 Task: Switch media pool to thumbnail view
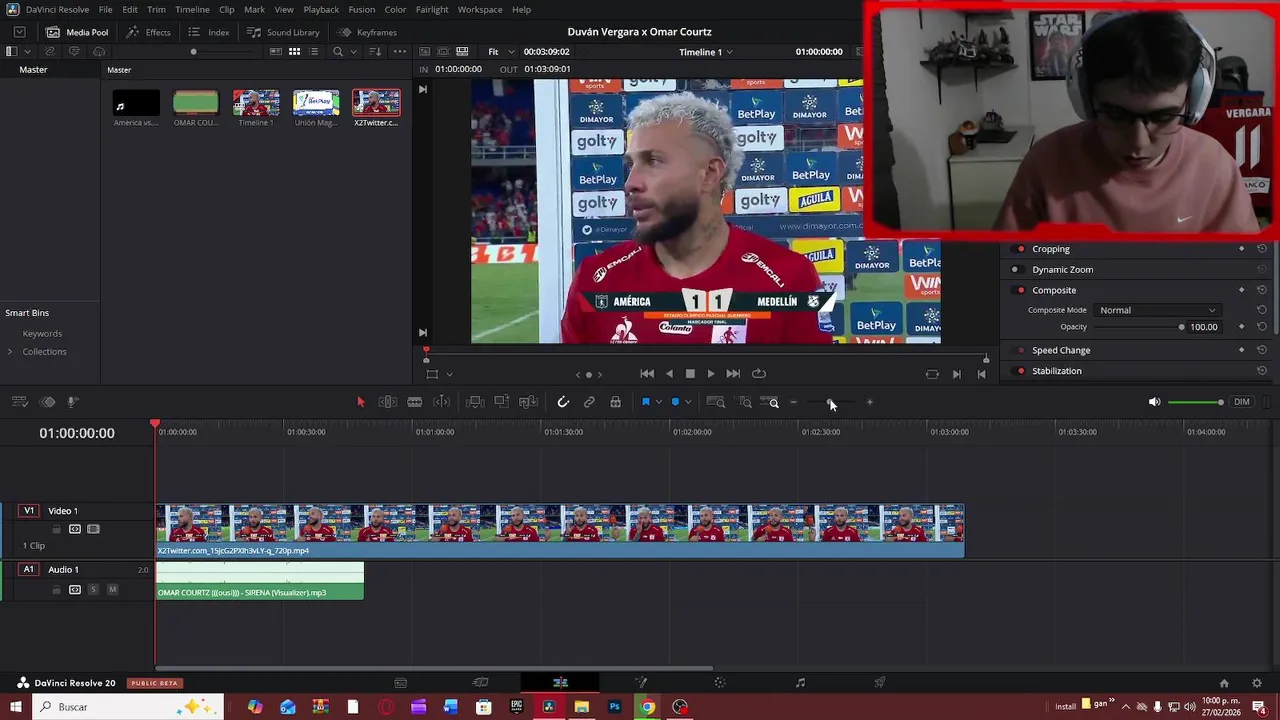click(295, 51)
